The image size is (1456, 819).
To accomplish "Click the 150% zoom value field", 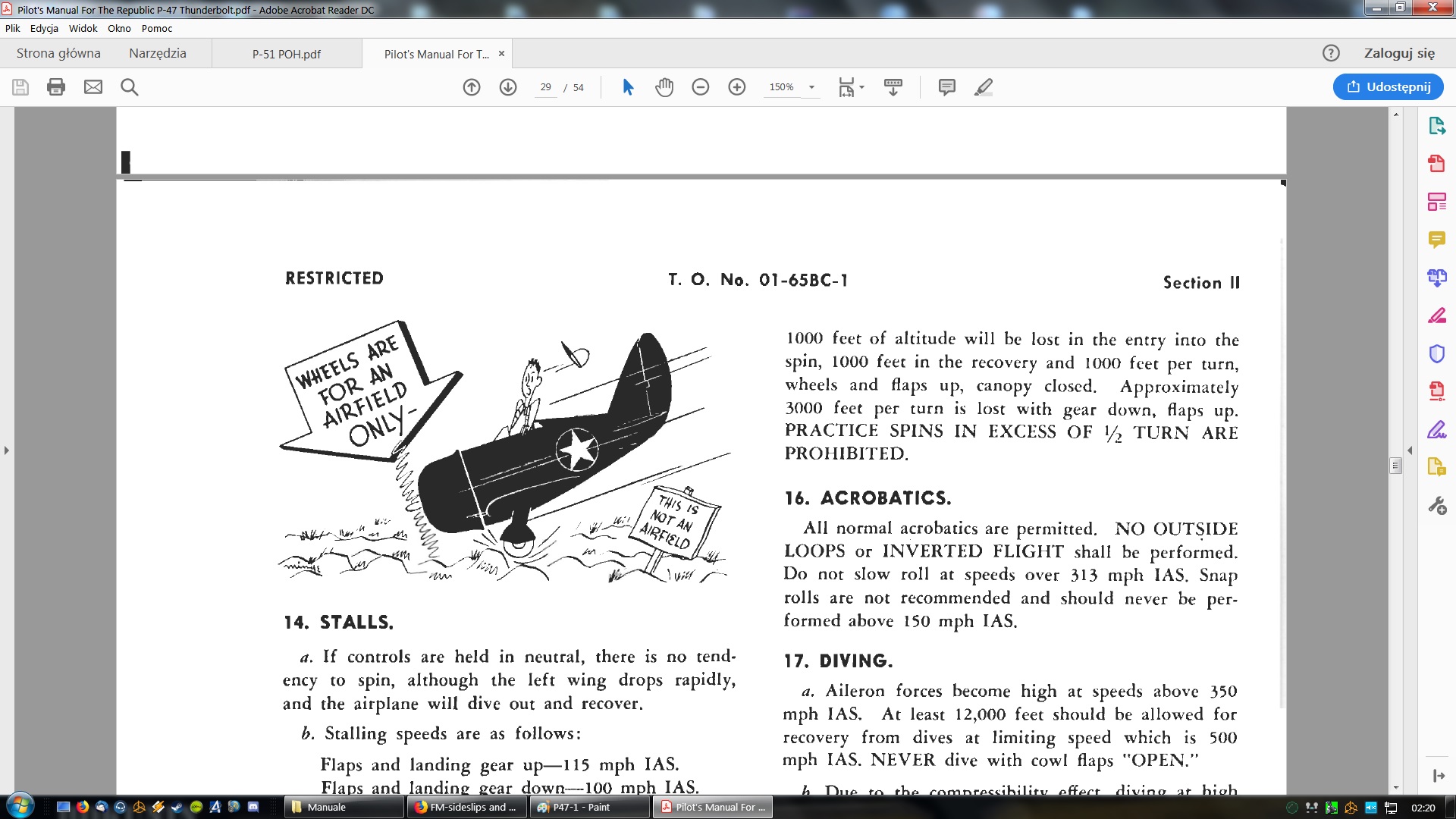I will point(782,87).
